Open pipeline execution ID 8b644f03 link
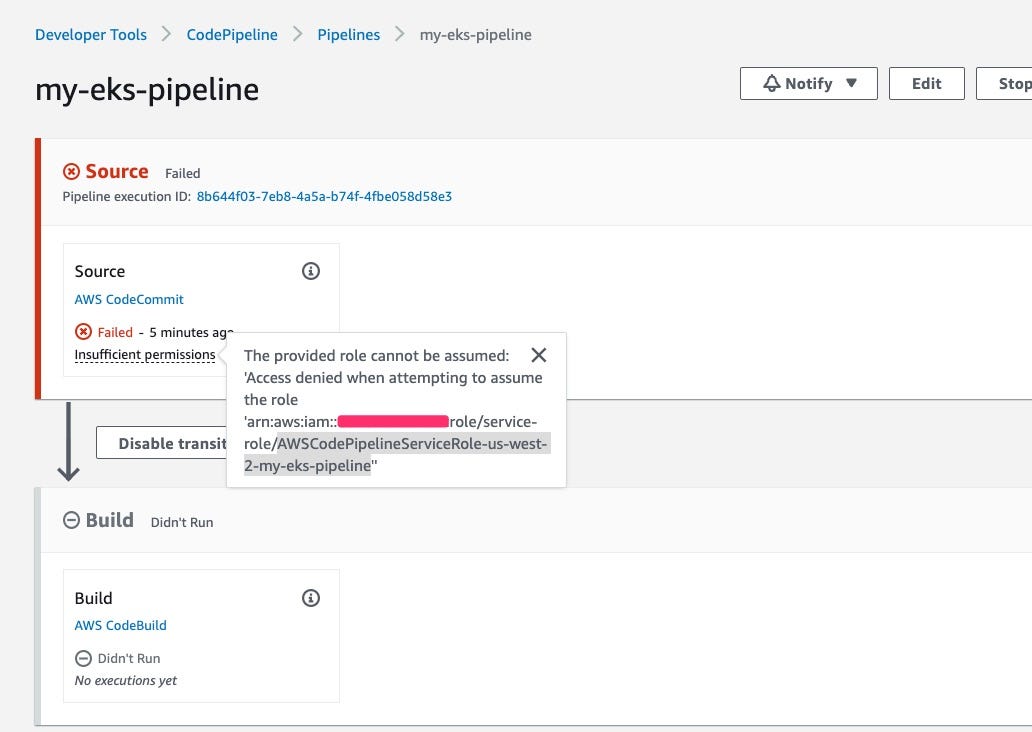This screenshot has height=732, width=1032. tap(324, 196)
